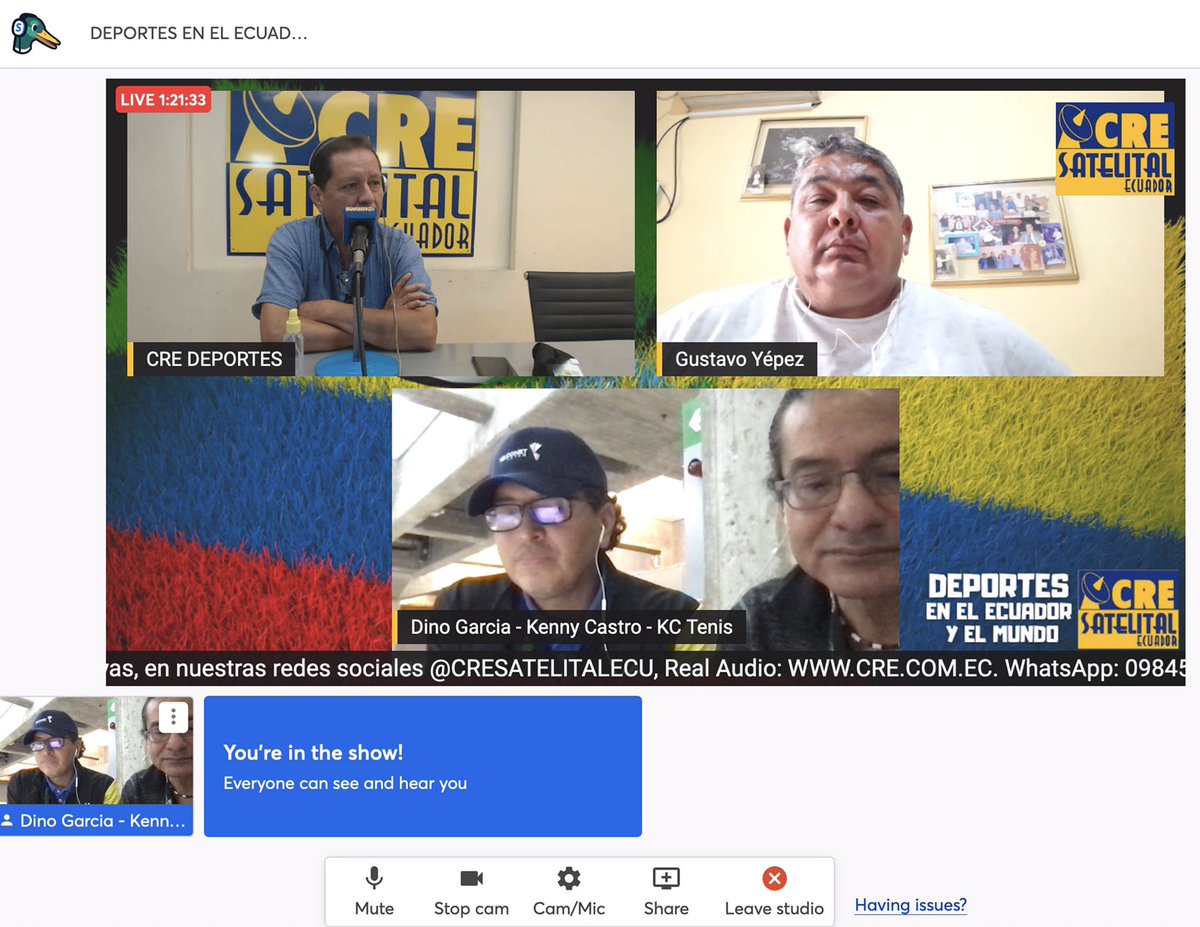Select the Dino Garcia participant thumbnail
This screenshot has height=927, width=1200.
coord(96,765)
